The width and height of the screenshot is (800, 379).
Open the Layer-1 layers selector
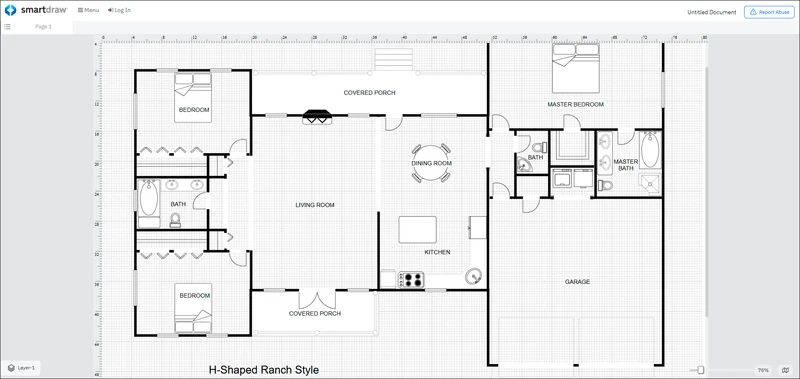click(x=21, y=367)
